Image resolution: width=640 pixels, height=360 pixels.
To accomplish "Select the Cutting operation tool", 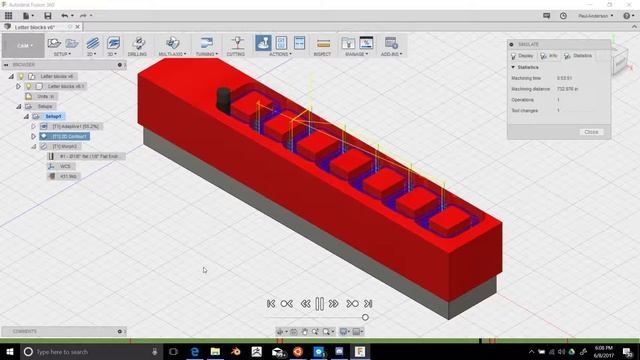I will (x=237, y=43).
